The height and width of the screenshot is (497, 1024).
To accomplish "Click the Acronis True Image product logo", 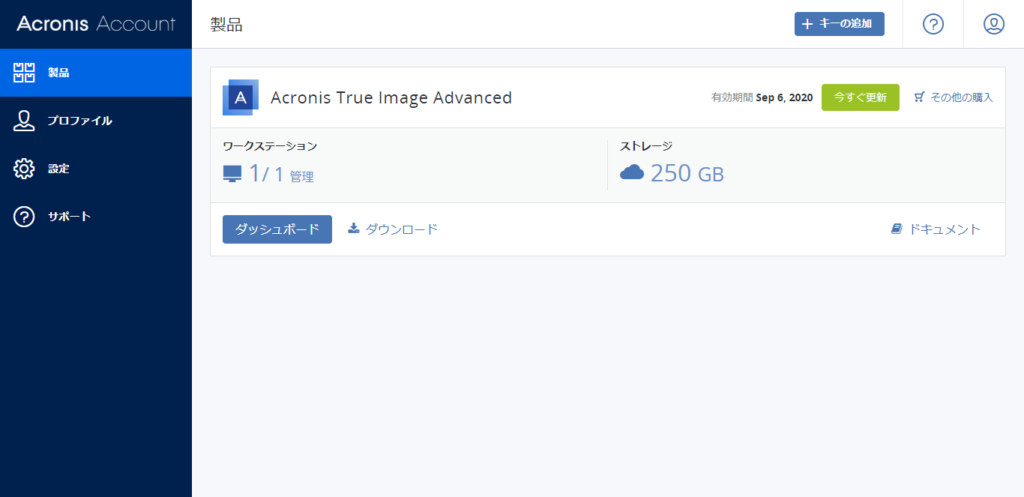I will [240, 97].
